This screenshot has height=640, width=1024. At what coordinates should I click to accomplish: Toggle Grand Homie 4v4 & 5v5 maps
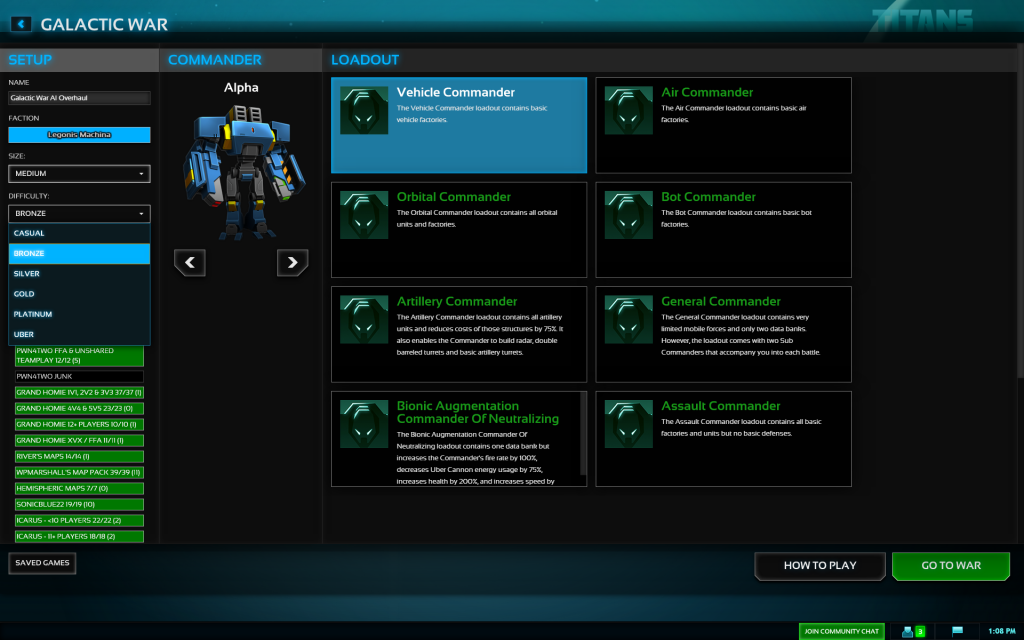79,408
